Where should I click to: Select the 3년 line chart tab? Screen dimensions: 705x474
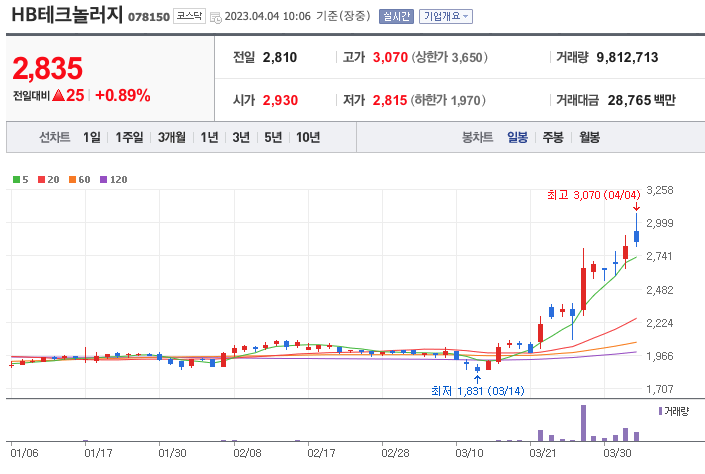point(241,137)
